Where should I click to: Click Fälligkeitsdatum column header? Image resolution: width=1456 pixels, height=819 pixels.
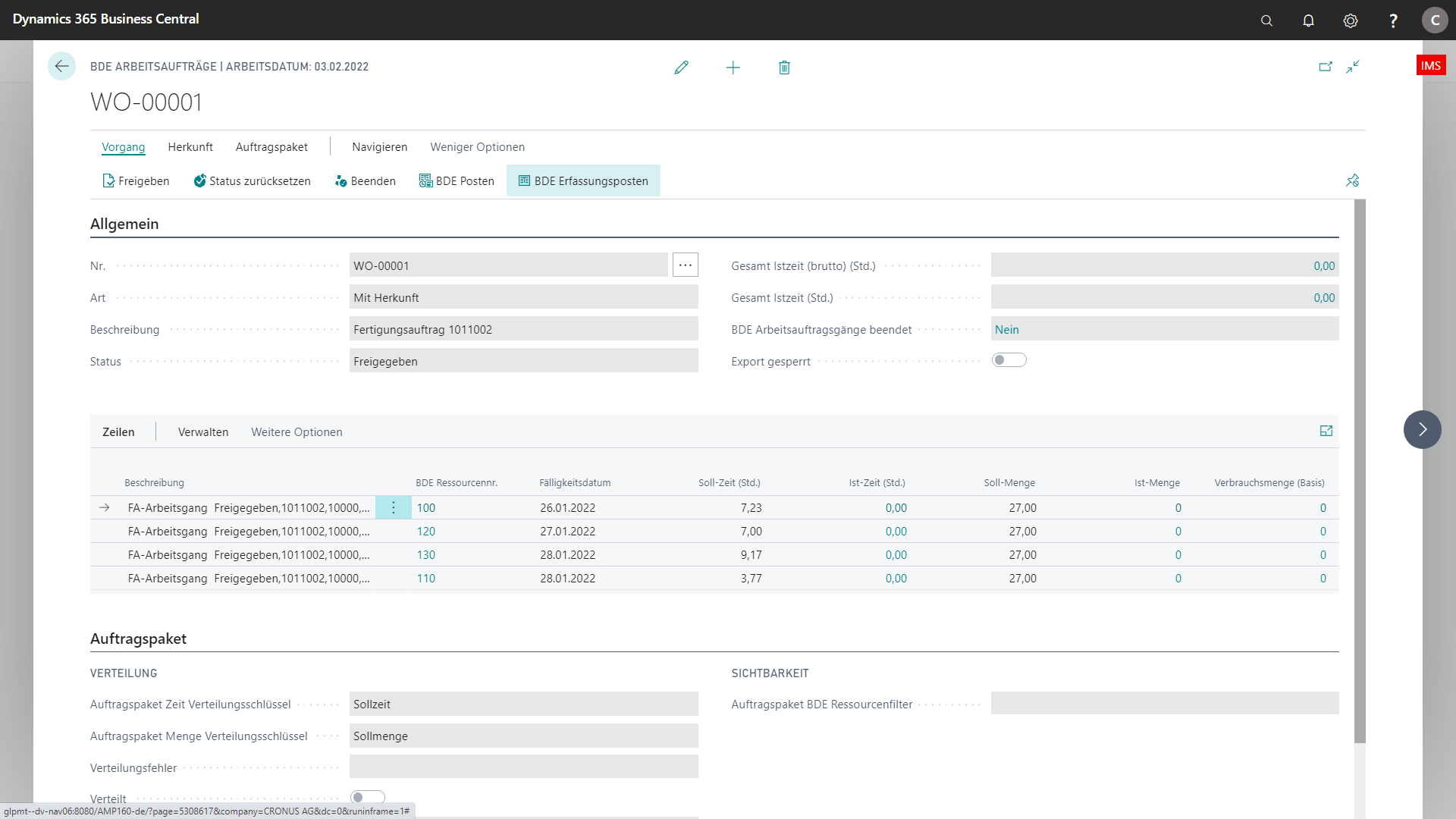click(x=575, y=483)
